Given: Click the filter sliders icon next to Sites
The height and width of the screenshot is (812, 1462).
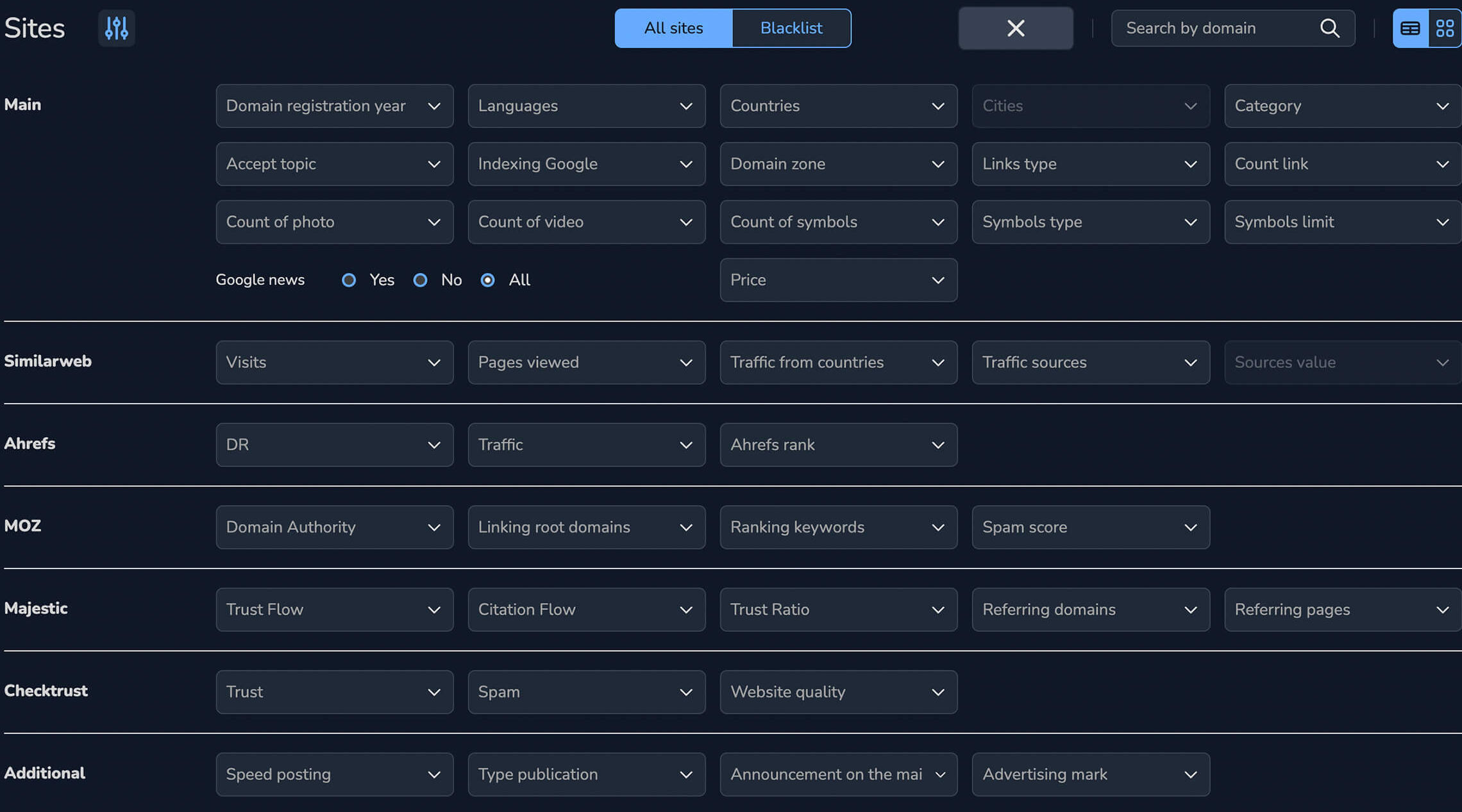Looking at the screenshot, I should click(x=116, y=28).
